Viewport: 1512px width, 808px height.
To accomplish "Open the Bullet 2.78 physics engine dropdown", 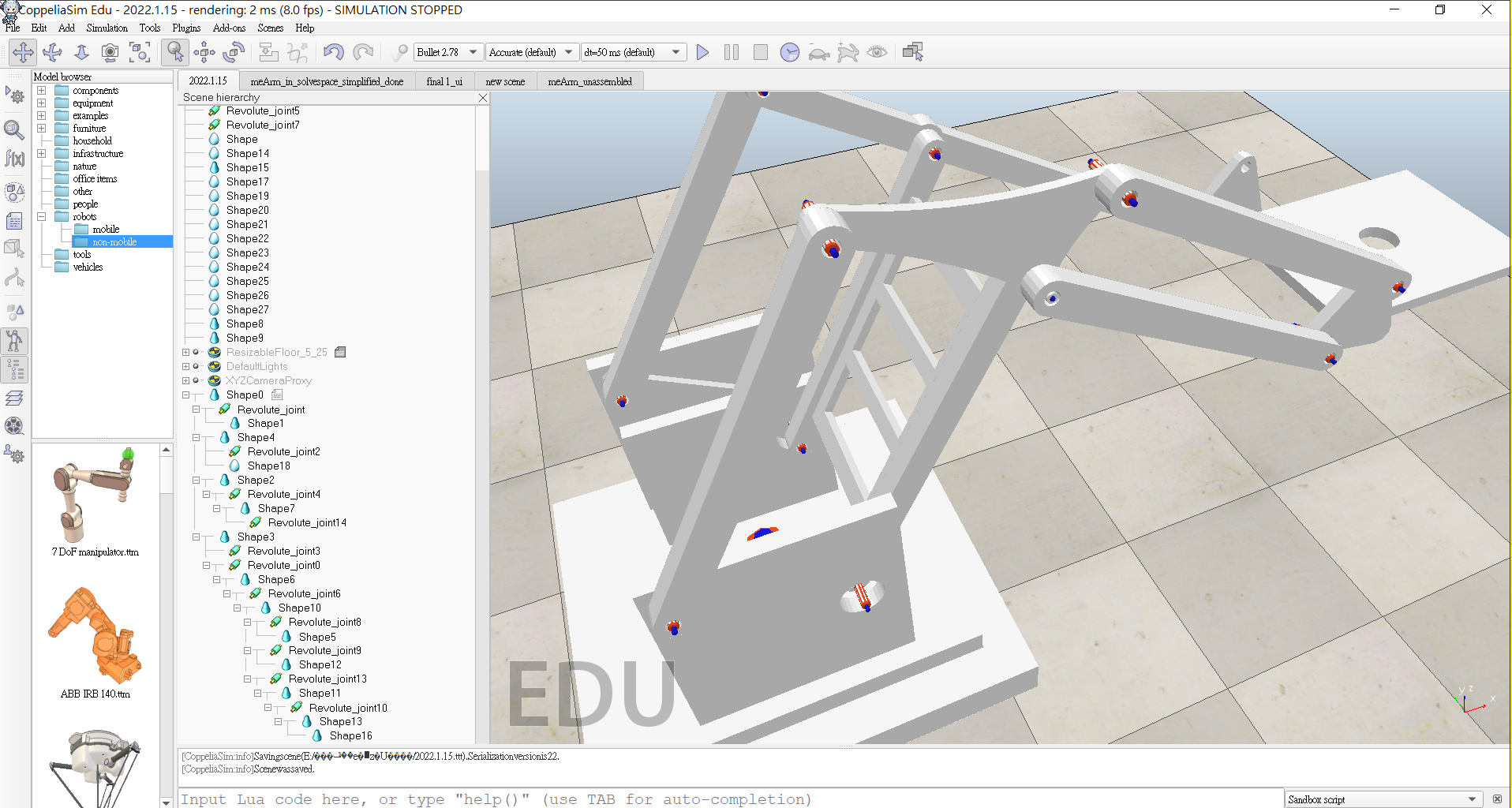I will click(x=447, y=53).
